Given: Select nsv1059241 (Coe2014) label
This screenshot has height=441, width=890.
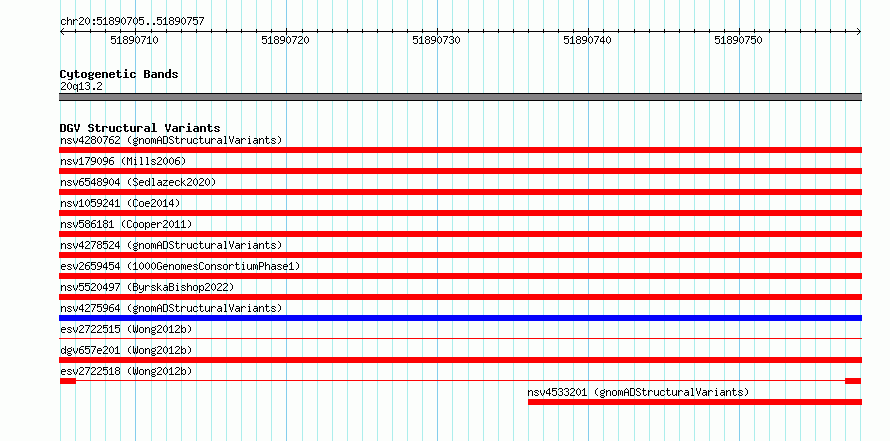Looking at the screenshot, I should click(x=120, y=203).
